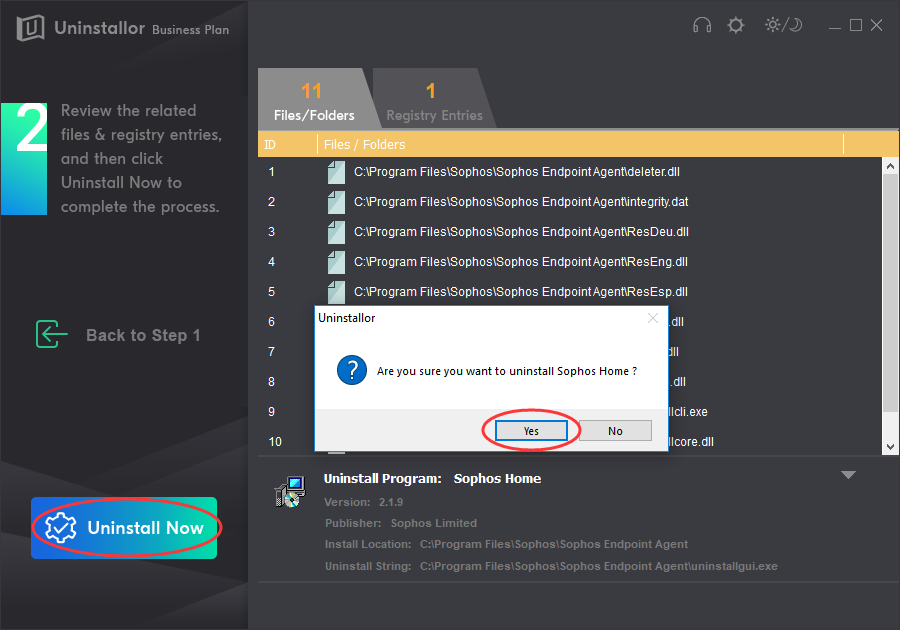The width and height of the screenshot is (900, 630).
Task: Click the file list scroll up arrow
Action: [x=890, y=166]
